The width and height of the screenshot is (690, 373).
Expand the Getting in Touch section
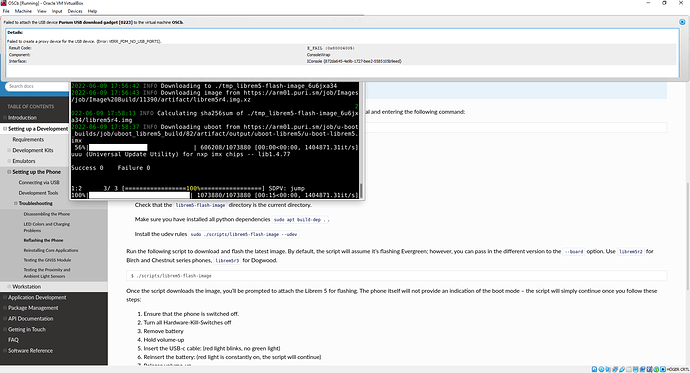[x=5, y=329]
